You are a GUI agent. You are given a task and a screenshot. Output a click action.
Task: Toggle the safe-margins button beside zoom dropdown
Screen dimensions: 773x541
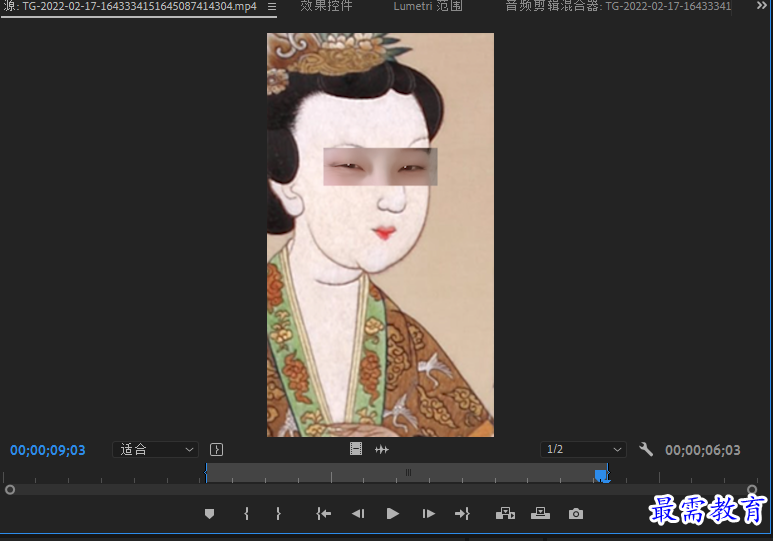point(216,449)
